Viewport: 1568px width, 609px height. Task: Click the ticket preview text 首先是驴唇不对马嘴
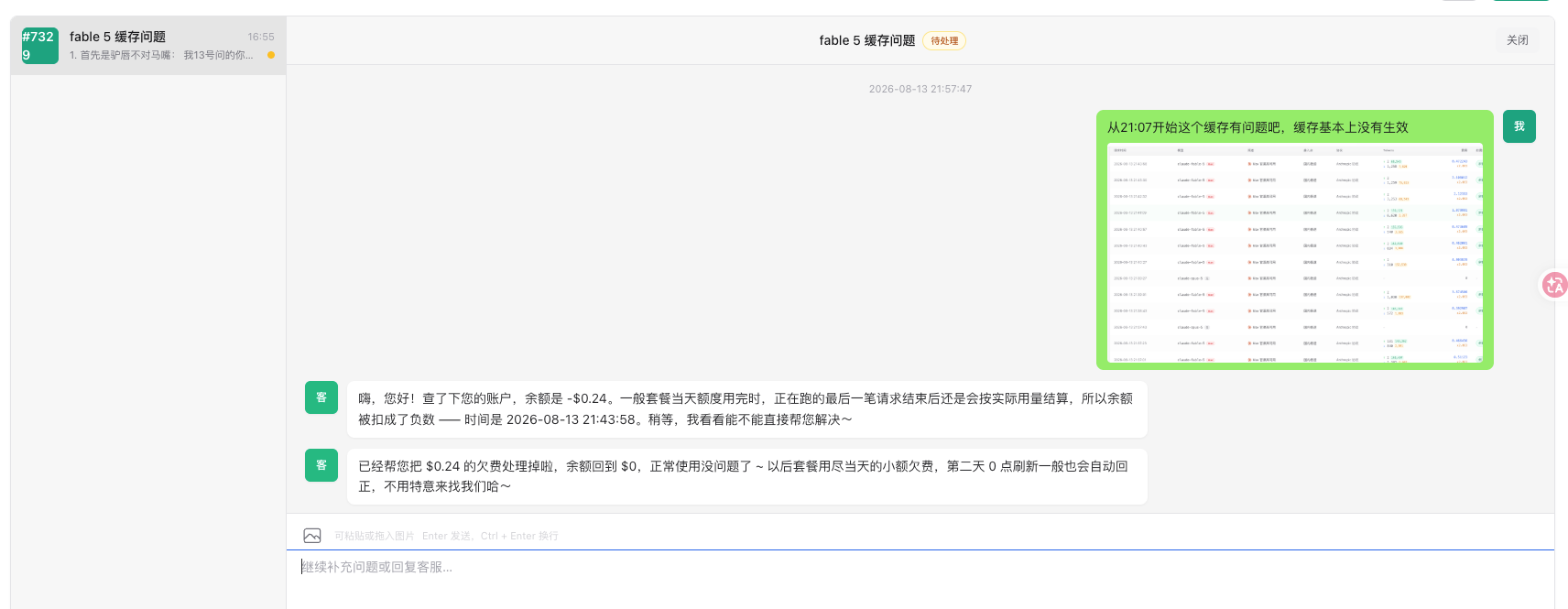coord(127,55)
